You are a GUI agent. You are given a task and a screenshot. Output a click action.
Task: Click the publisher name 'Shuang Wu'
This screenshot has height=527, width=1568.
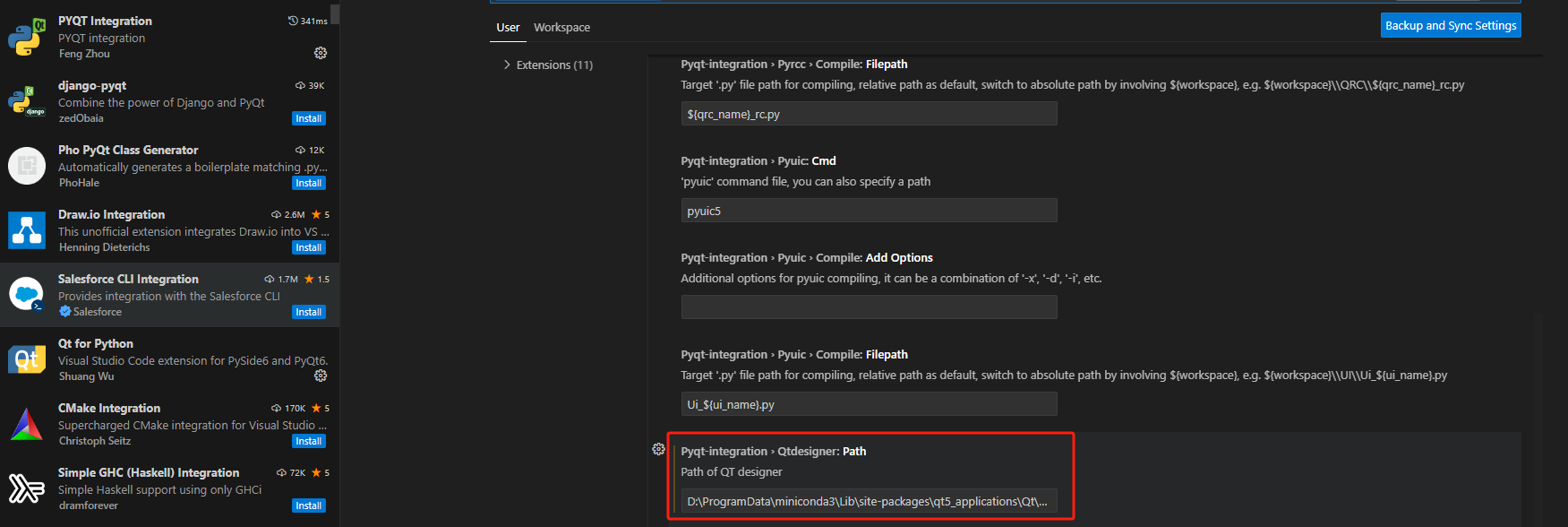click(x=86, y=376)
